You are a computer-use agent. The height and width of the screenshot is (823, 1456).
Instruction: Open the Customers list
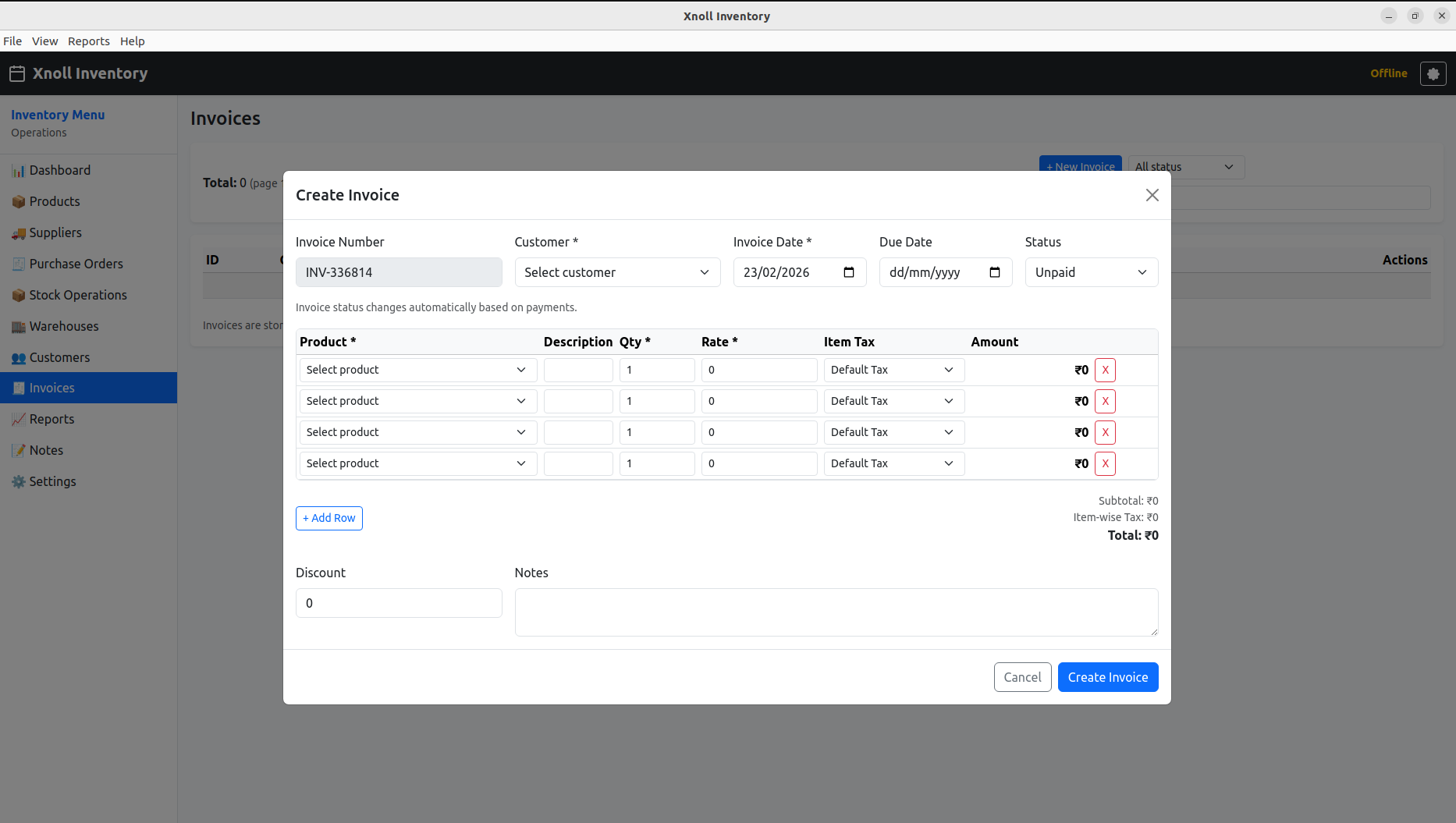[x=59, y=357]
